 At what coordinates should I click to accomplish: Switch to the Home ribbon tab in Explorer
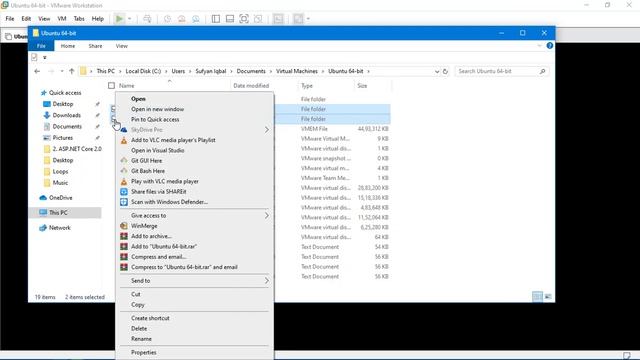[68, 46]
